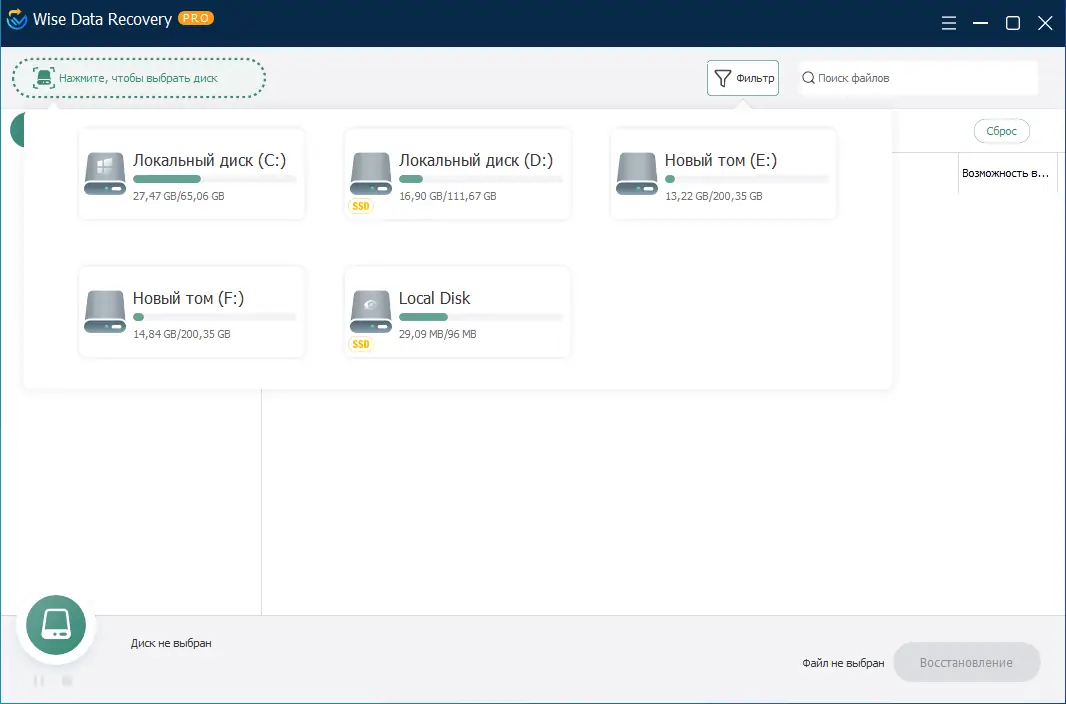
Task: Click the drive icon for Локальный диск (D:)
Action: (371, 173)
